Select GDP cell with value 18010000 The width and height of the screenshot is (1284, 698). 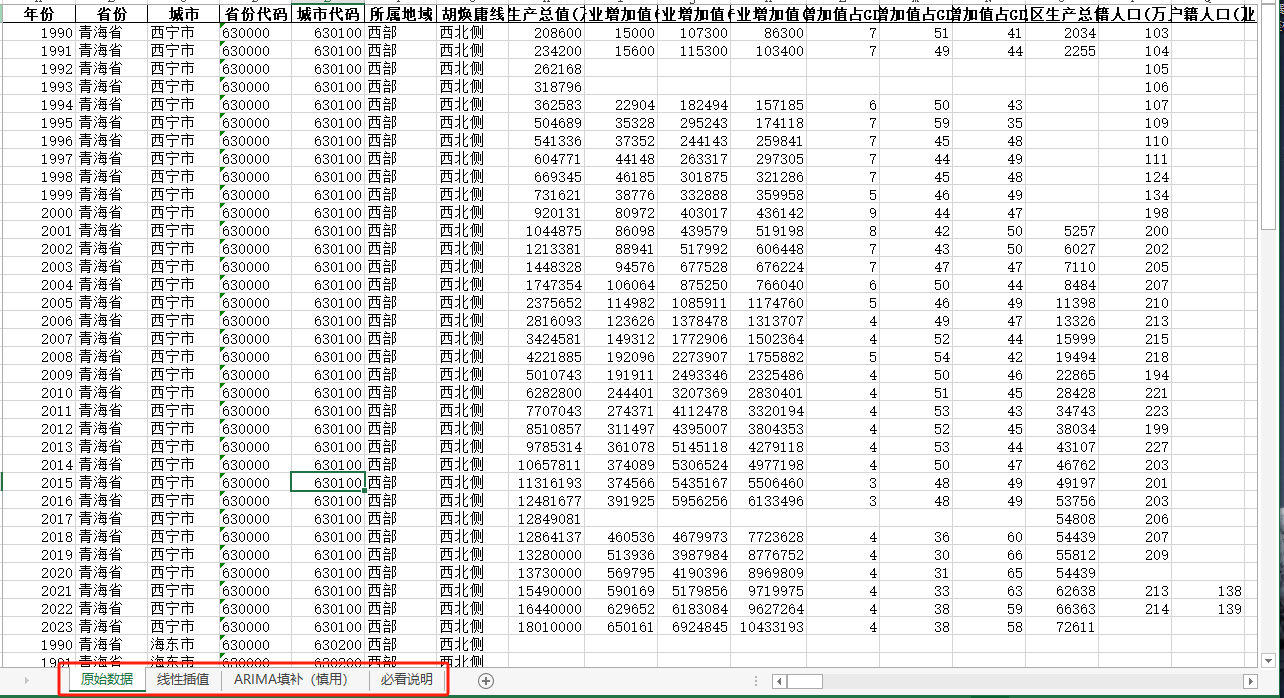point(546,626)
